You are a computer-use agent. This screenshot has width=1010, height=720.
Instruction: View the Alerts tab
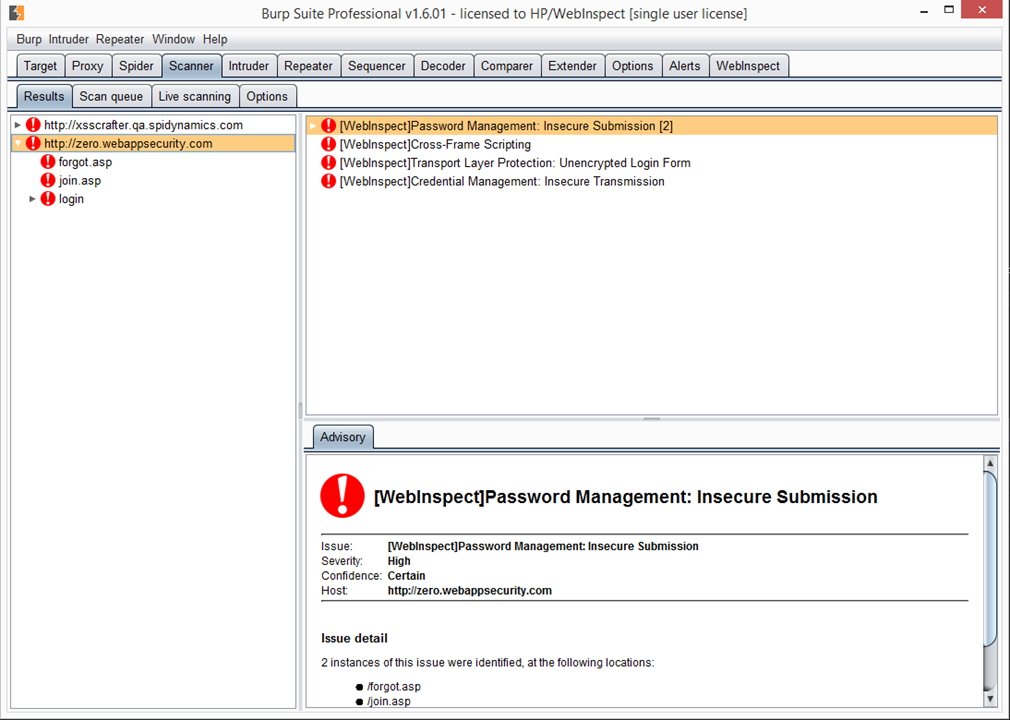(685, 66)
